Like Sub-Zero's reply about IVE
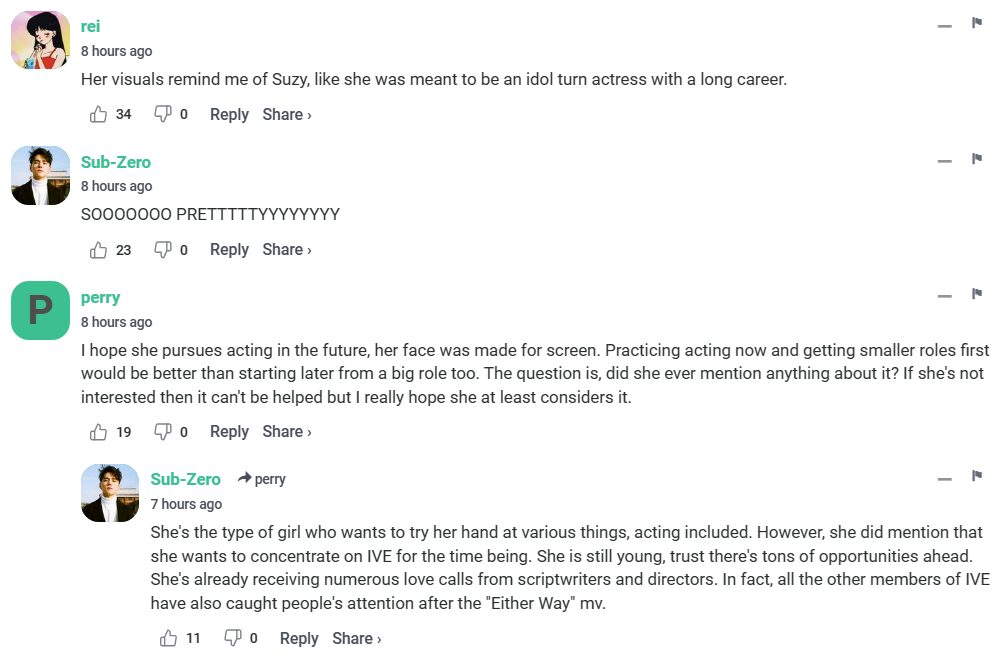The height and width of the screenshot is (659, 1000). tap(168, 638)
